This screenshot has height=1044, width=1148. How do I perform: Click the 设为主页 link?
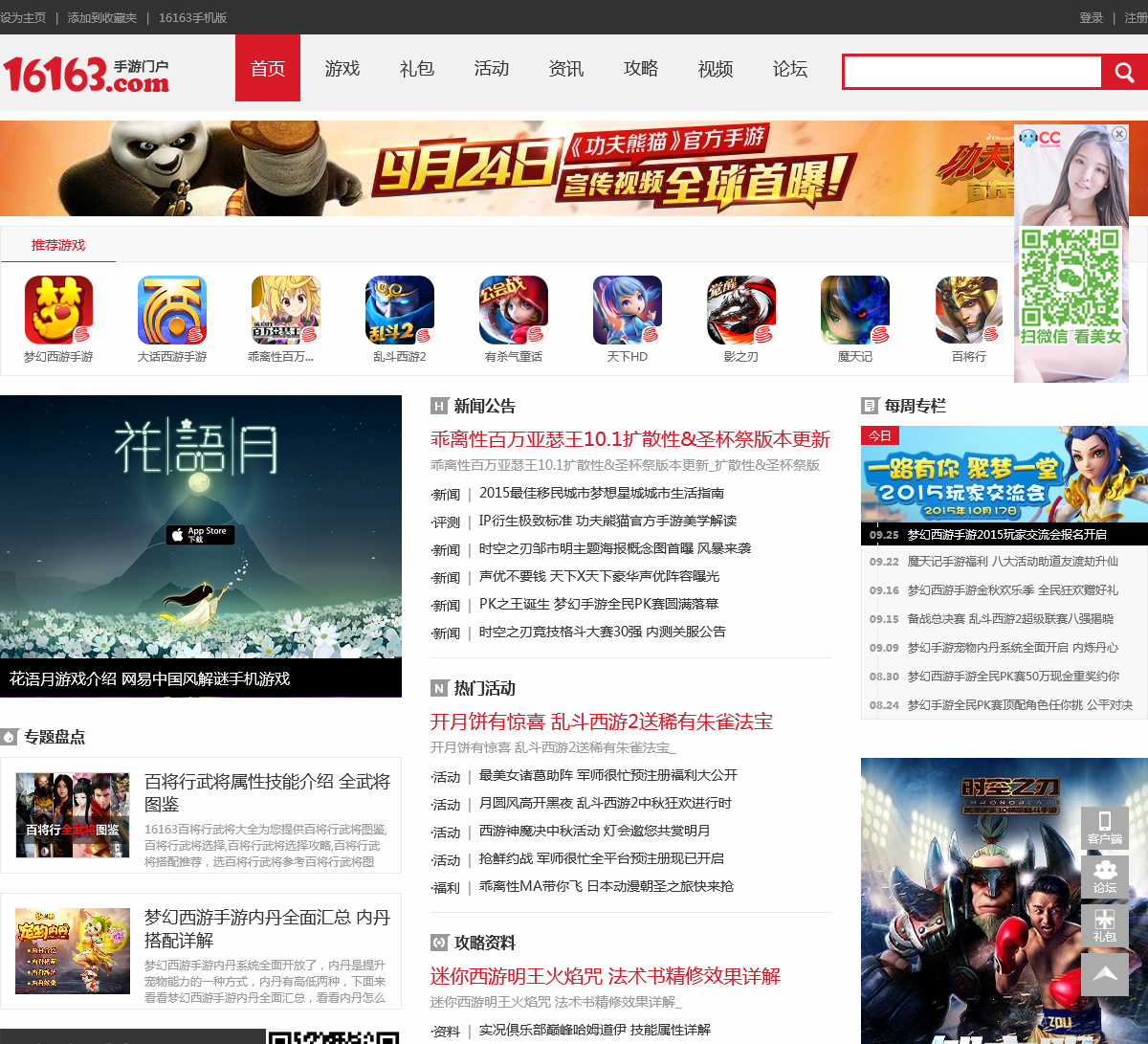[23, 17]
